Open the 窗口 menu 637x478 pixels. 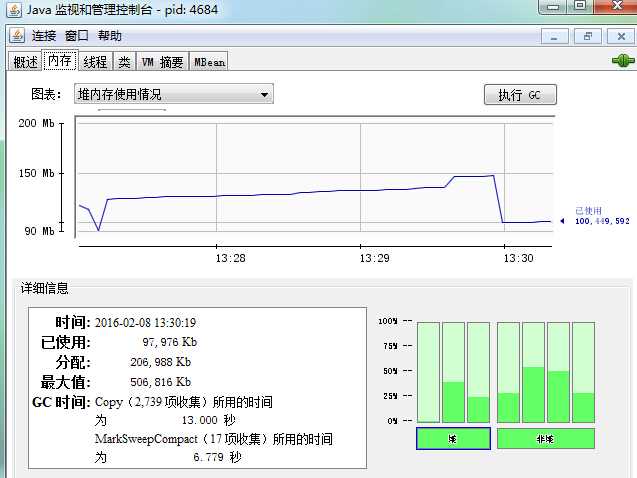pyautogui.click(x=76, y=36)
